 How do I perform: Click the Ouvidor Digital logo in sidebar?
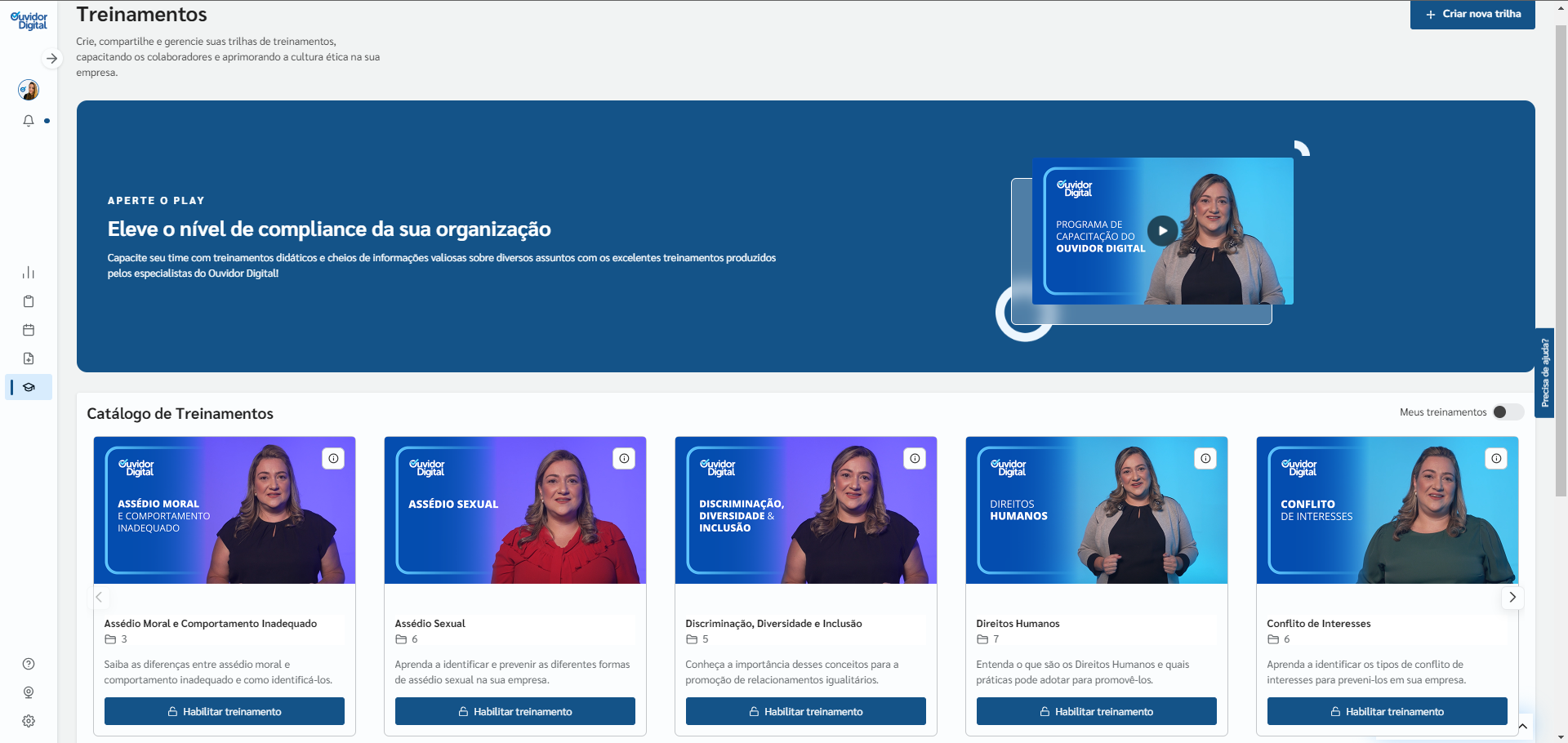[29, 20]
